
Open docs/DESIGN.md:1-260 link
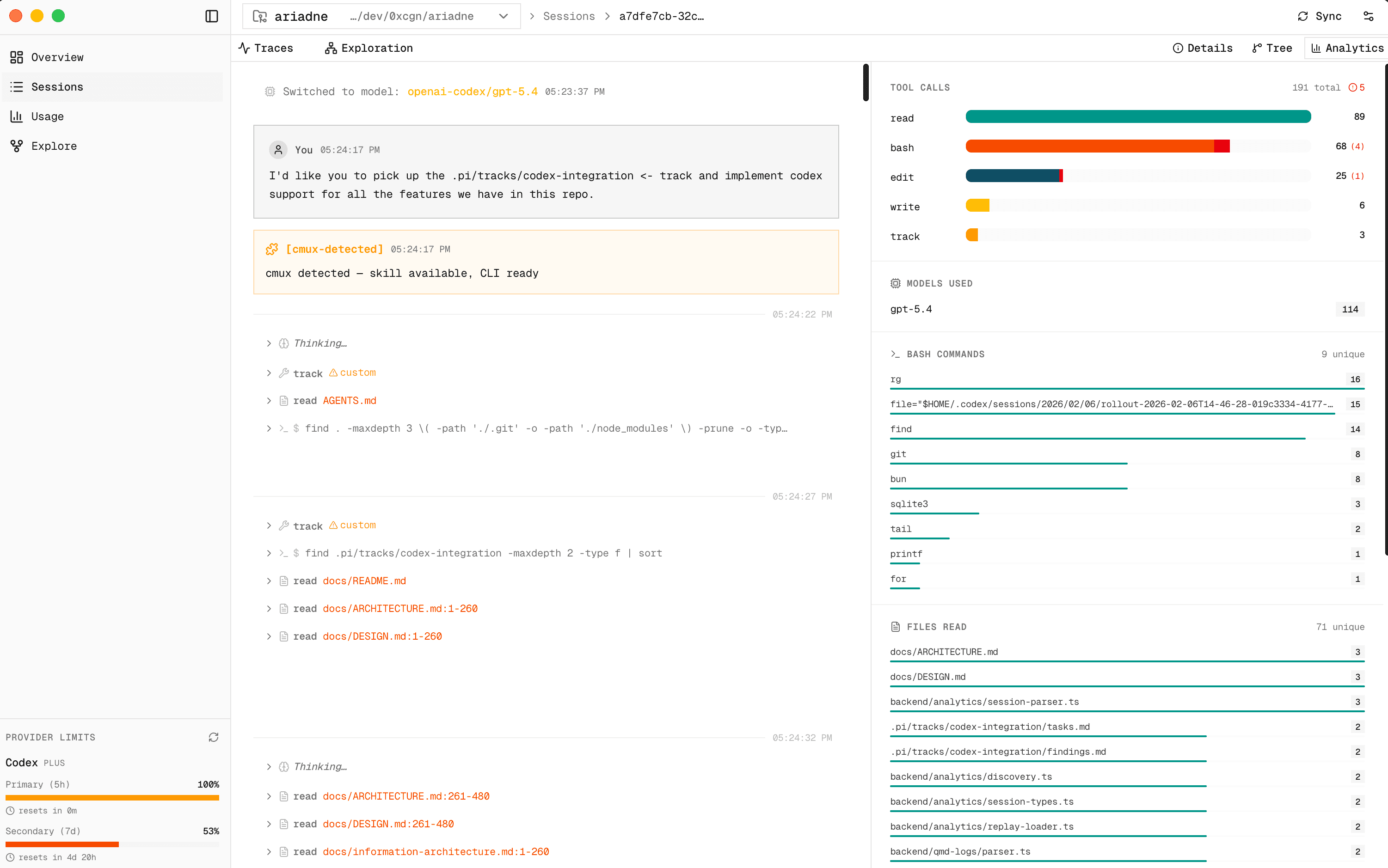click(x=382, y=636)
